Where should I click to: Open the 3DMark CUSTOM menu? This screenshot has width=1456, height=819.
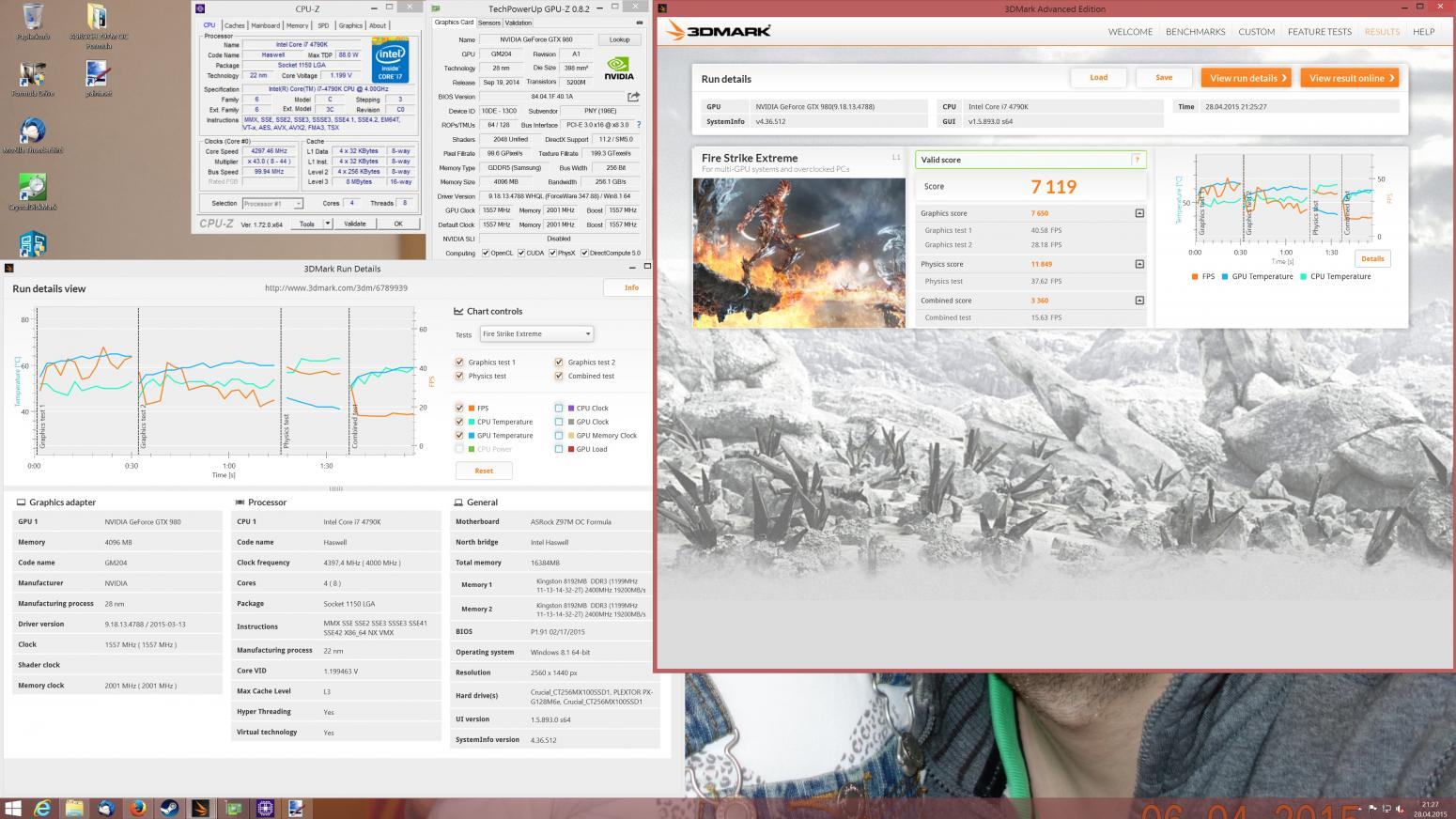point(1256,32)
